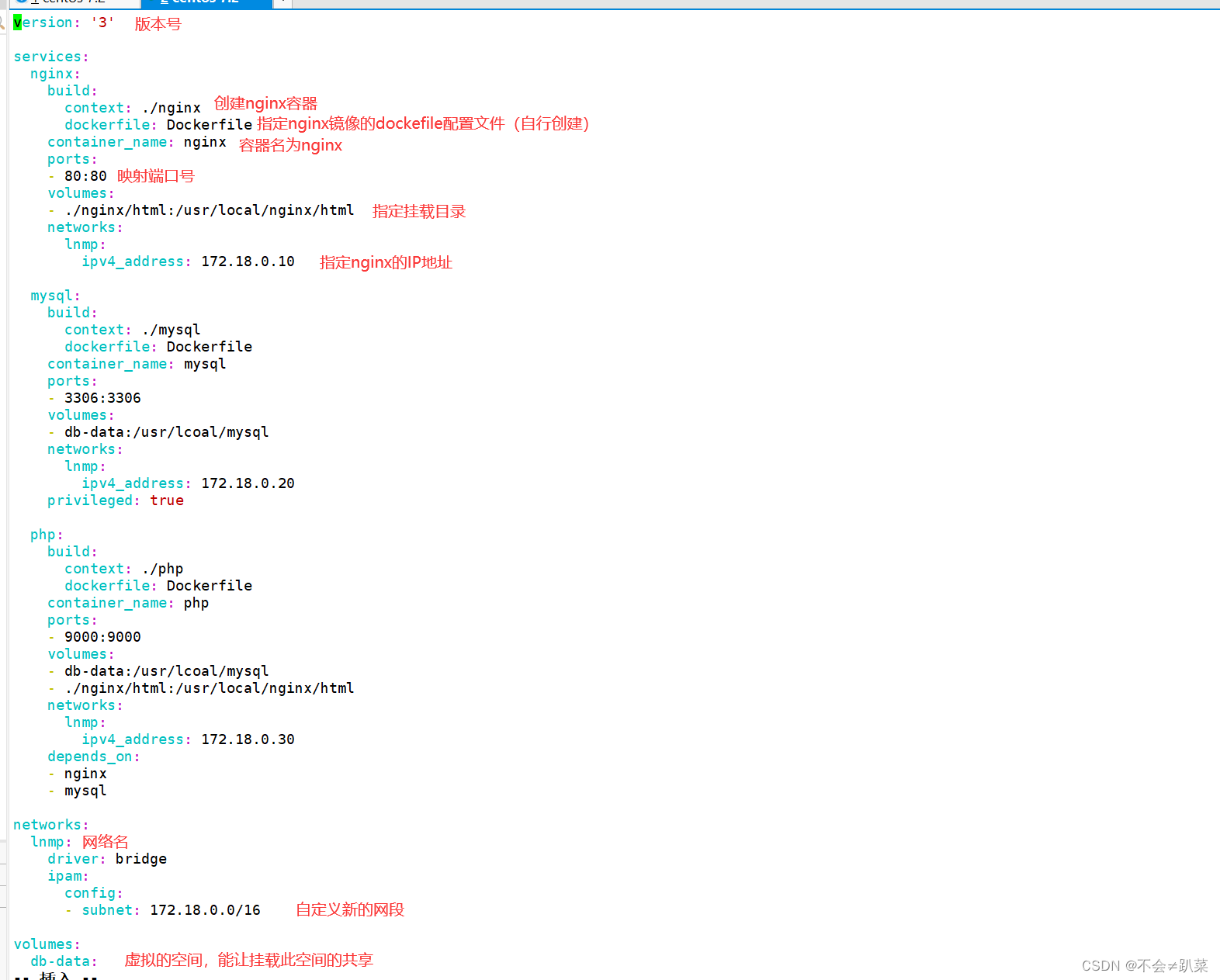Click the container_name: nginx line
Image resolution: width=1220 pixels, height=980 pixels.
(137, 142)
